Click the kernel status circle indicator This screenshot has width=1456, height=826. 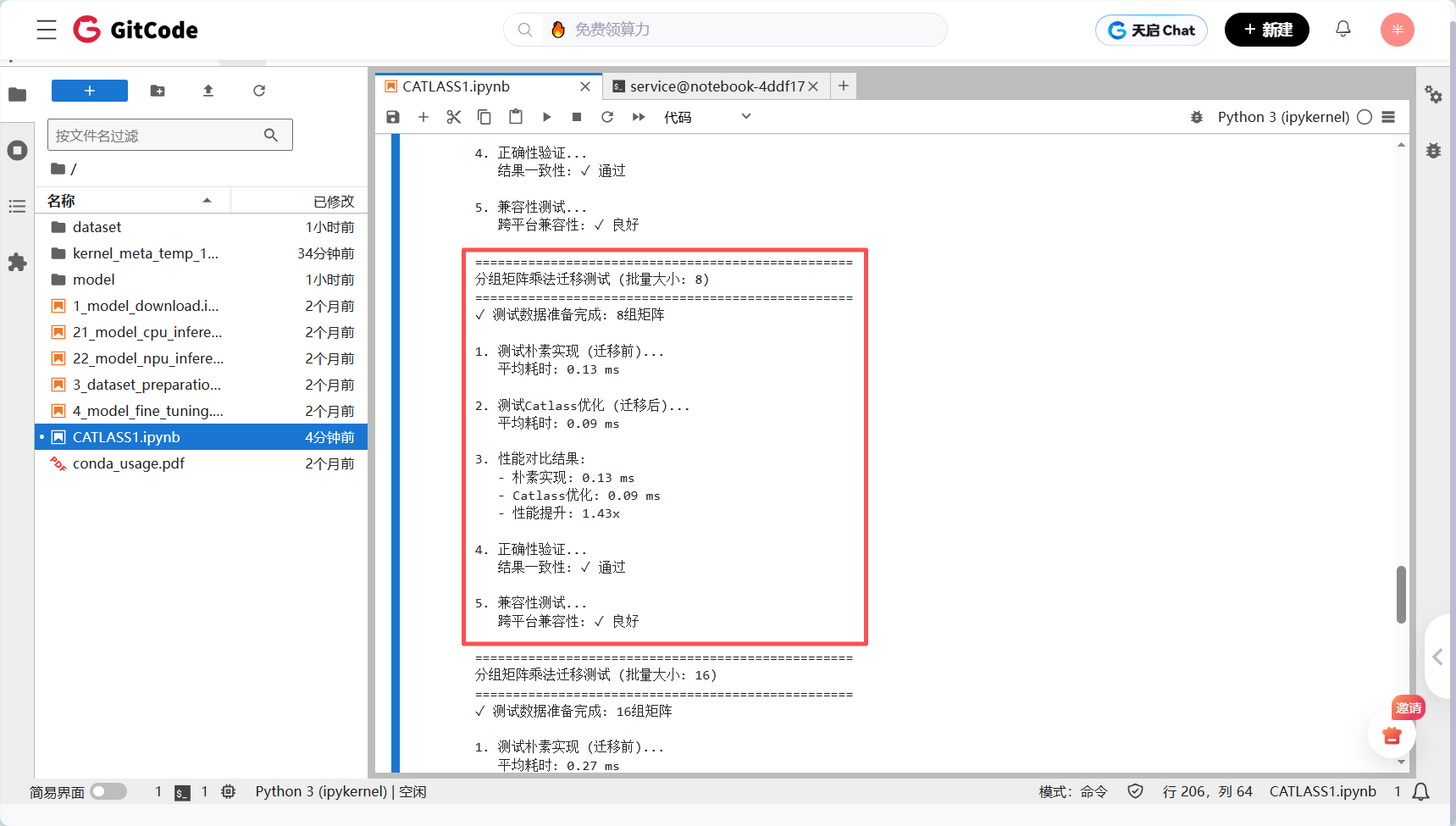[x=1365, y=117]
